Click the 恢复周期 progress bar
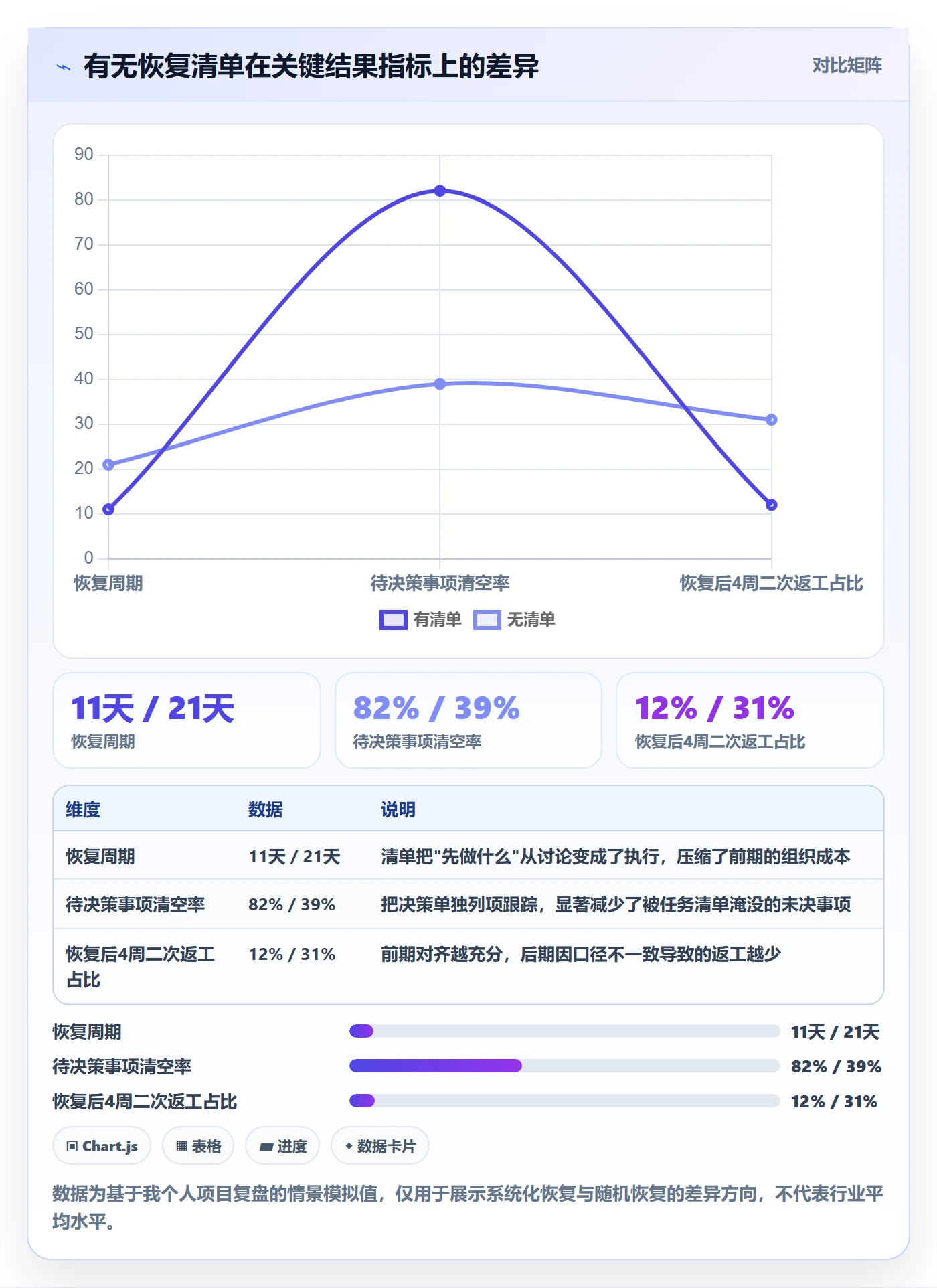The image size is (937, 1288). 565,1031
